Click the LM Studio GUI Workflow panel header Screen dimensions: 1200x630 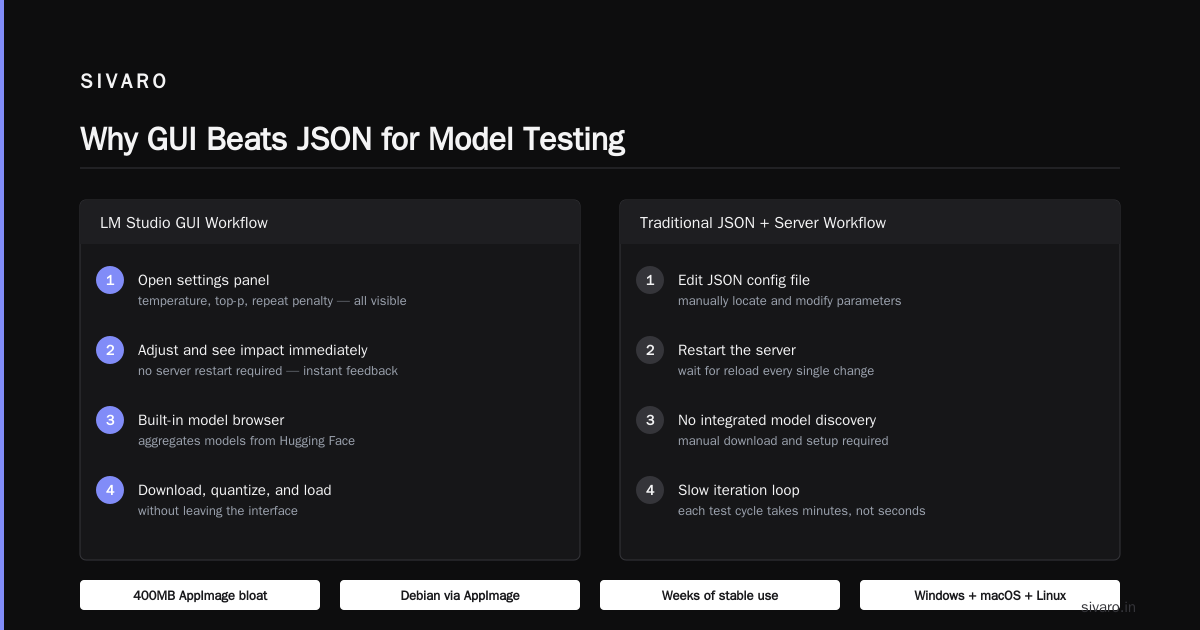(x=330, y=222)
